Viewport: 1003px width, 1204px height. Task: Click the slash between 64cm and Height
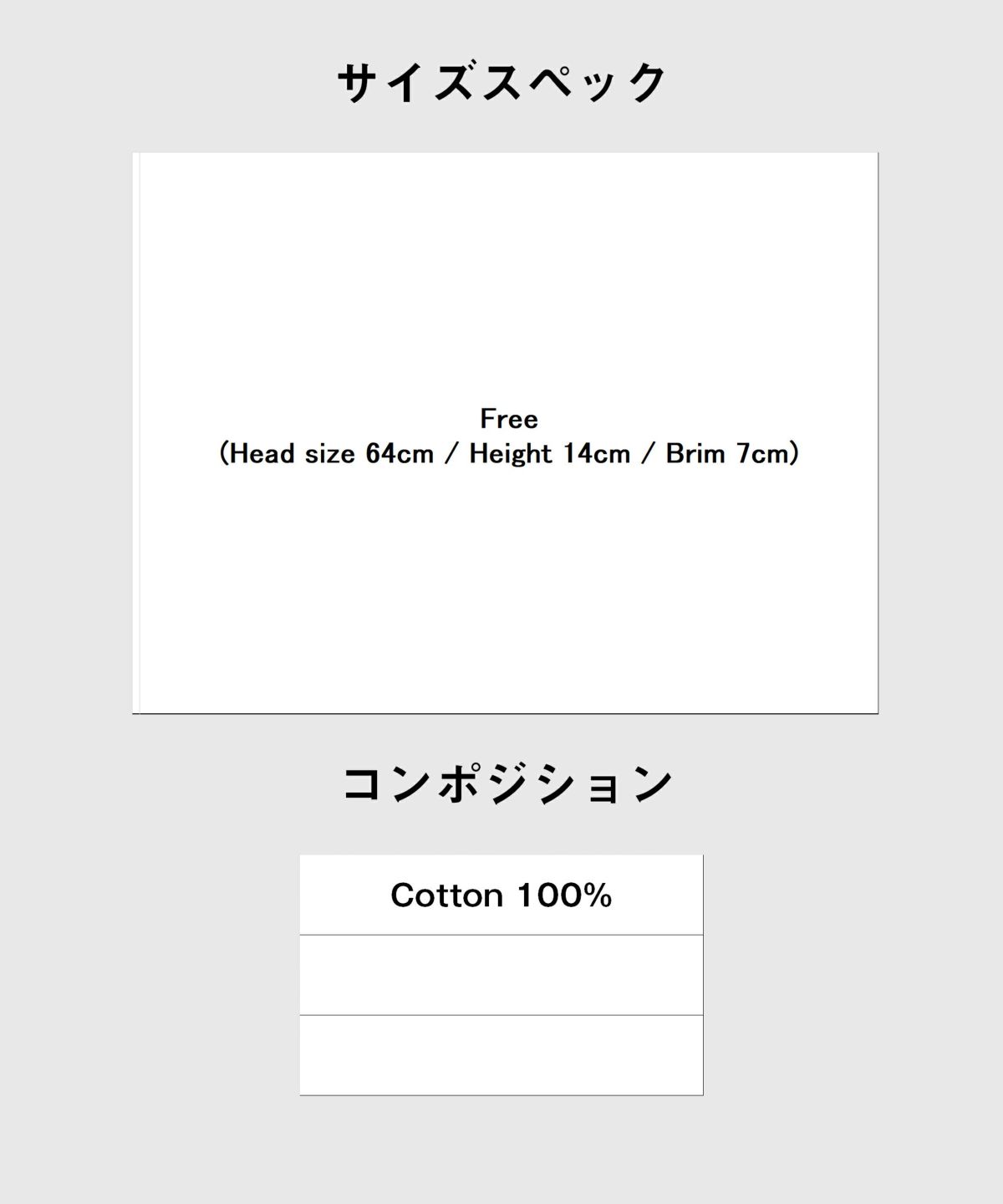pos(451,453)
